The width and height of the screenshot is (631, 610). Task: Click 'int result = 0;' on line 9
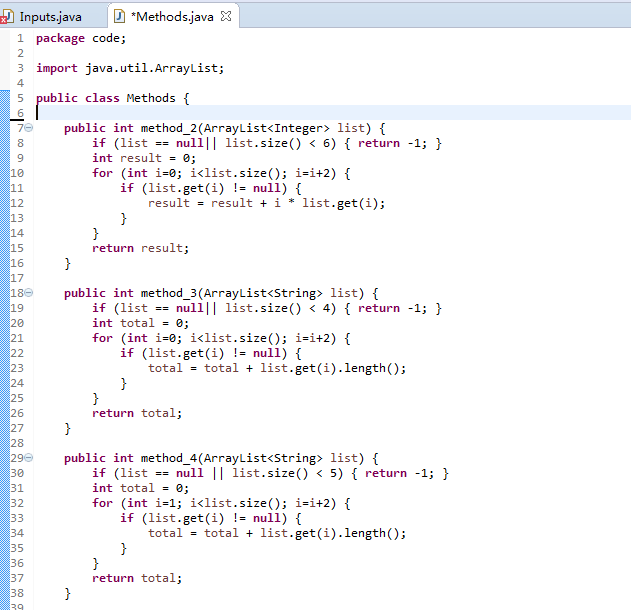144,158
